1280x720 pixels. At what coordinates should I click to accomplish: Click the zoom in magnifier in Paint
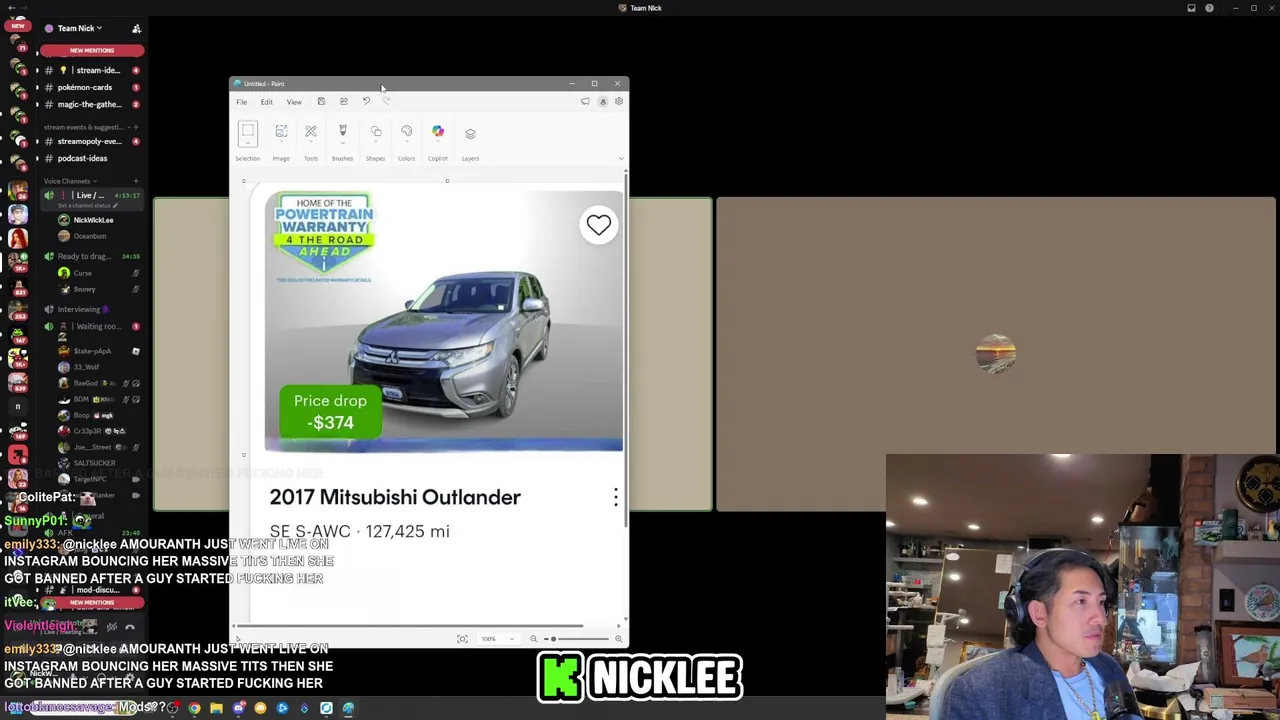[x=619, y=639]
